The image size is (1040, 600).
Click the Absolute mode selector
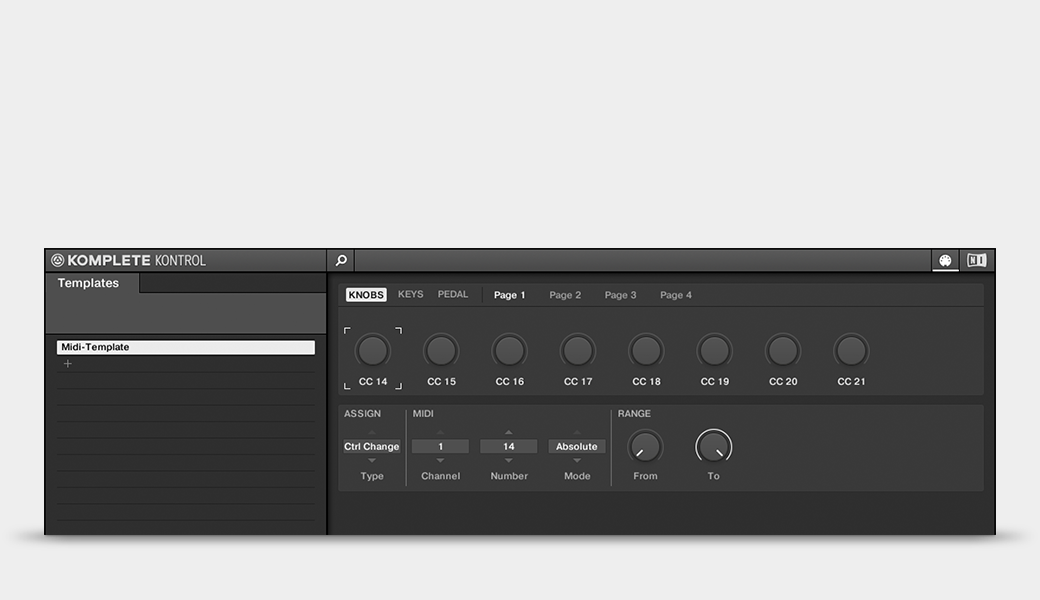577,446
